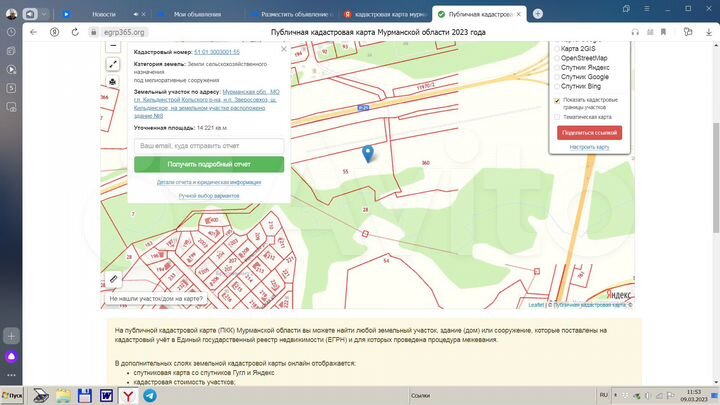Toggle cadastral boundaries checkbox

click(557, 101)
